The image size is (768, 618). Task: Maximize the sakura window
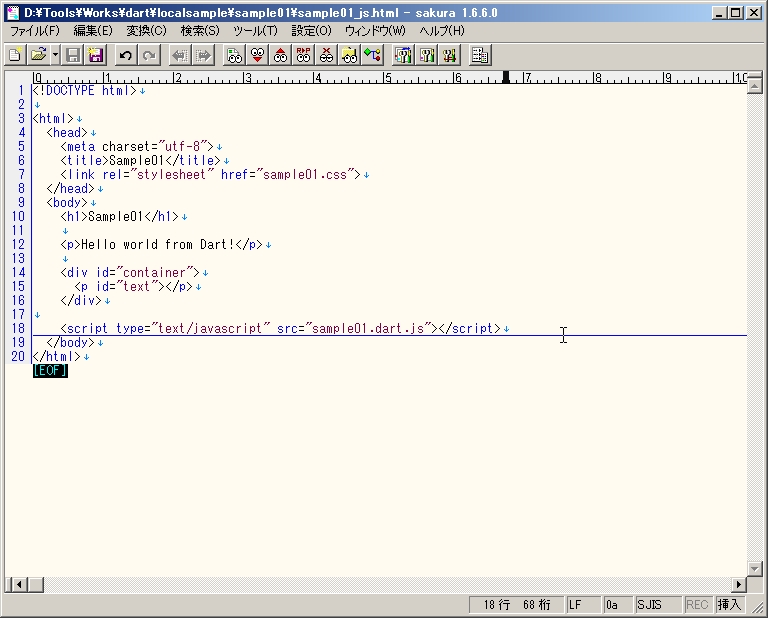pyautogui.click(x=736, y=13)
